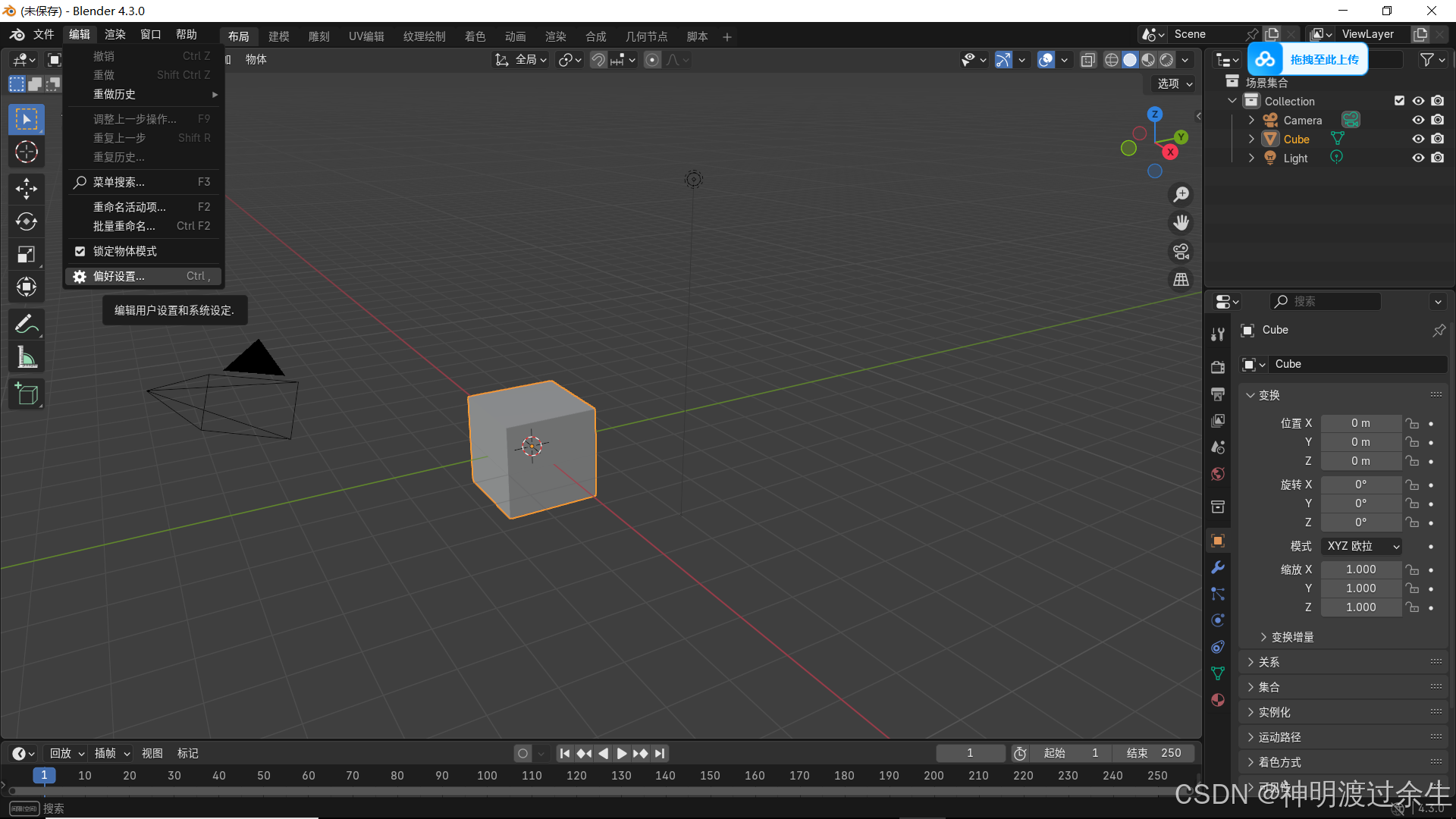Click the Scale X value field
1456x819 pixels.
point(1360,570)
